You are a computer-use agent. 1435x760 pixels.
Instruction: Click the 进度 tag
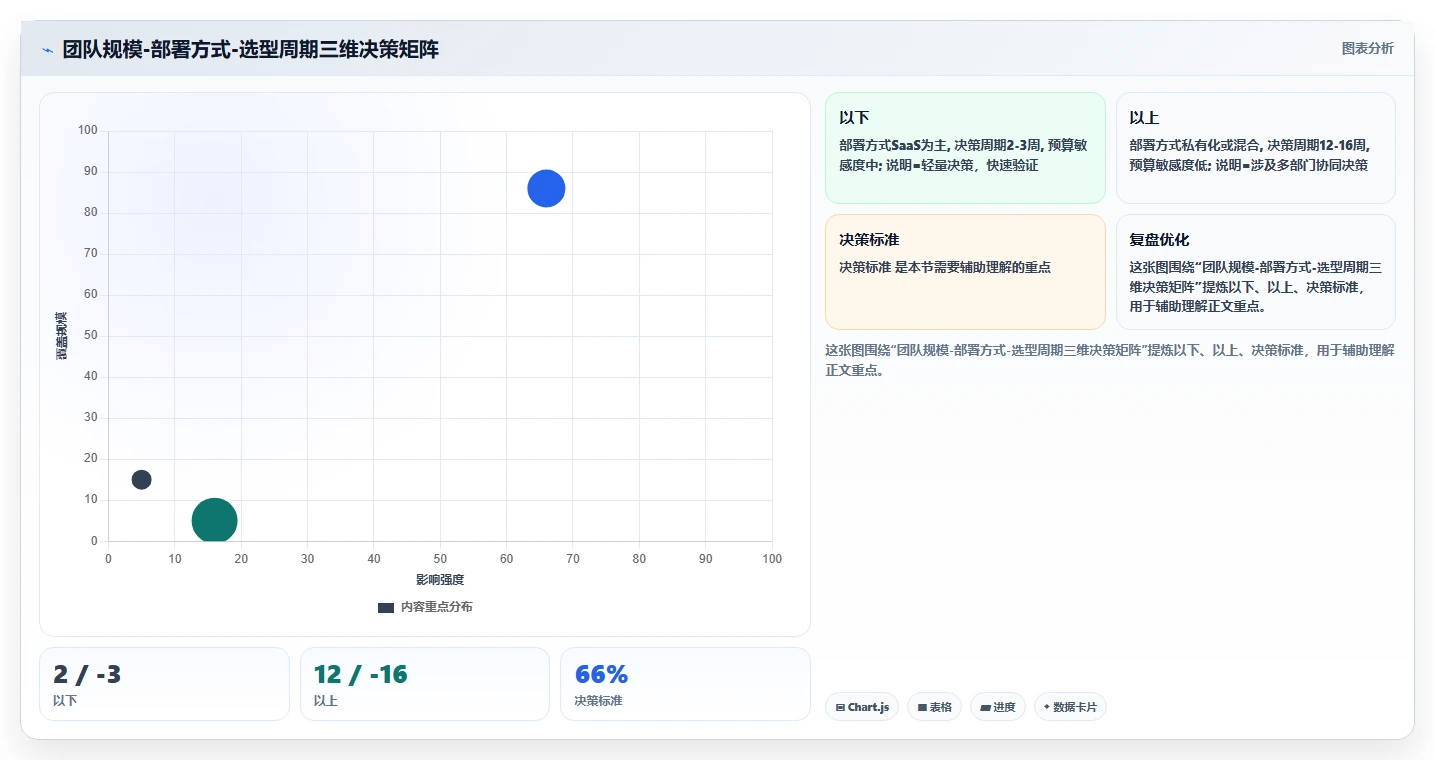click(x=998, y=707)
